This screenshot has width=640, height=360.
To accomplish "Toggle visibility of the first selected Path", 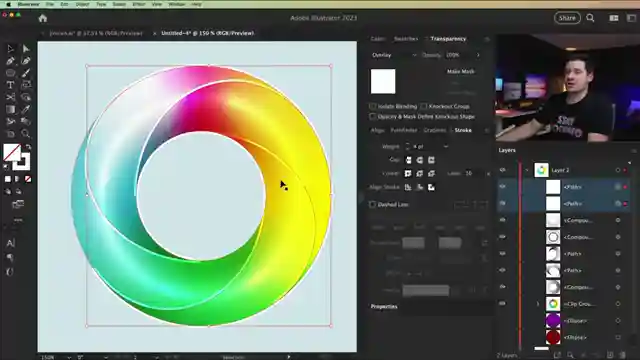I will pyautogui.click(x=502, y=187).
